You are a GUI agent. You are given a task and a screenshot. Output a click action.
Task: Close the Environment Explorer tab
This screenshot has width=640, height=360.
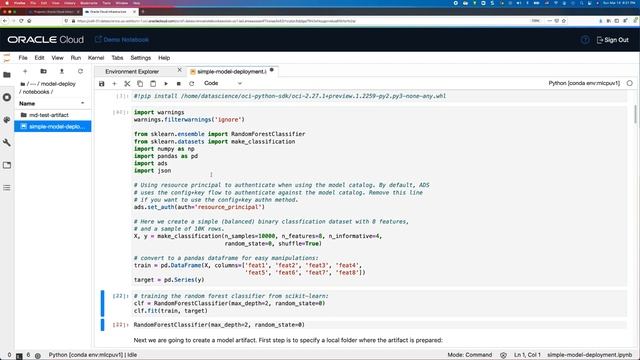pos(179,71)
